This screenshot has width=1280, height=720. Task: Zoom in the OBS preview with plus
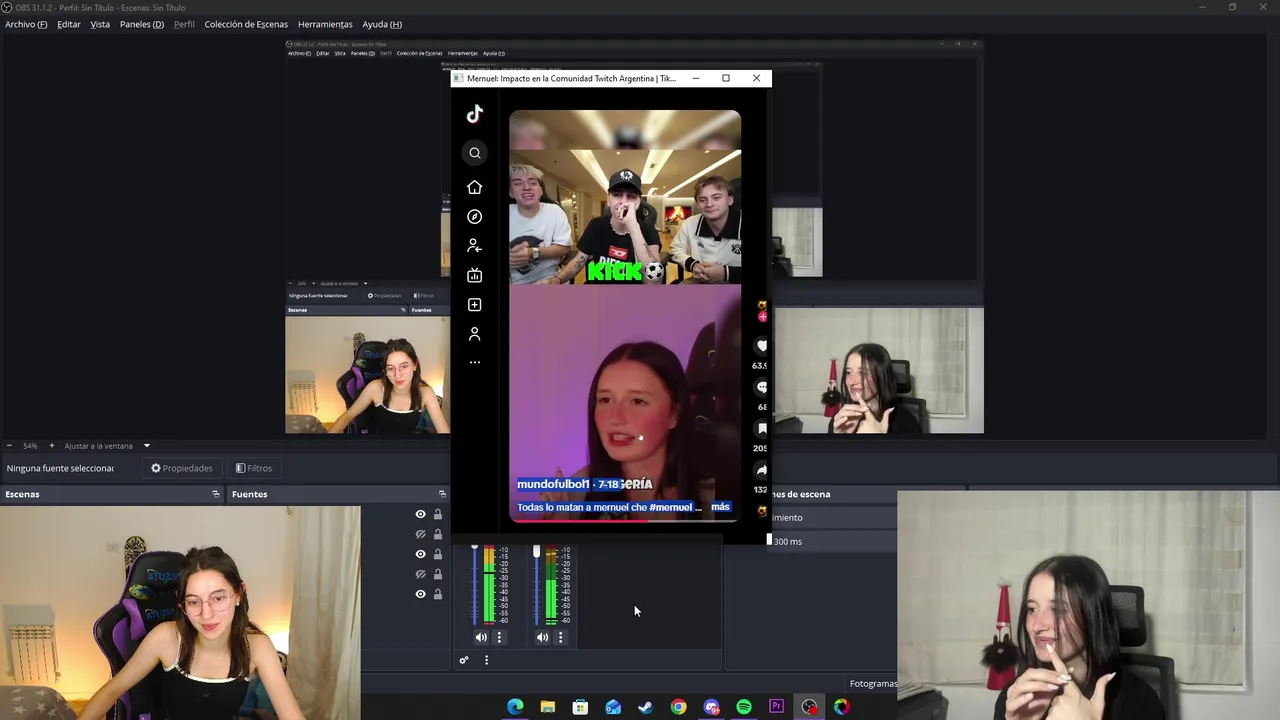pyautogui.click(x=52, y=446)
